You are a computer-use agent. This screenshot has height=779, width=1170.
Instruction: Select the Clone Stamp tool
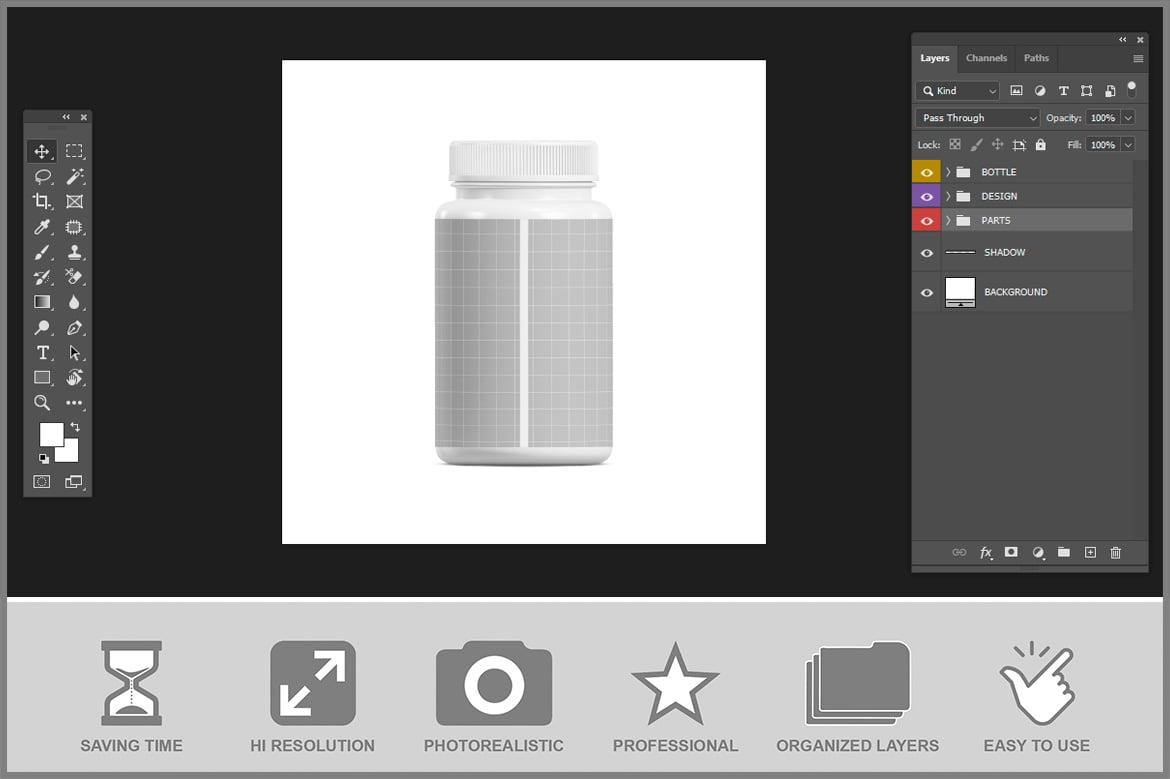tap(74, 252)
